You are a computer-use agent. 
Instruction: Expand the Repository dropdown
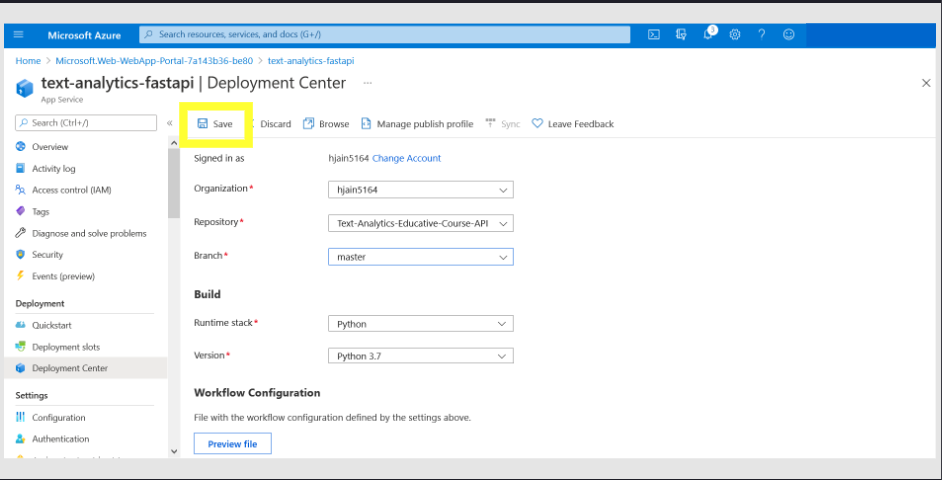421,223
